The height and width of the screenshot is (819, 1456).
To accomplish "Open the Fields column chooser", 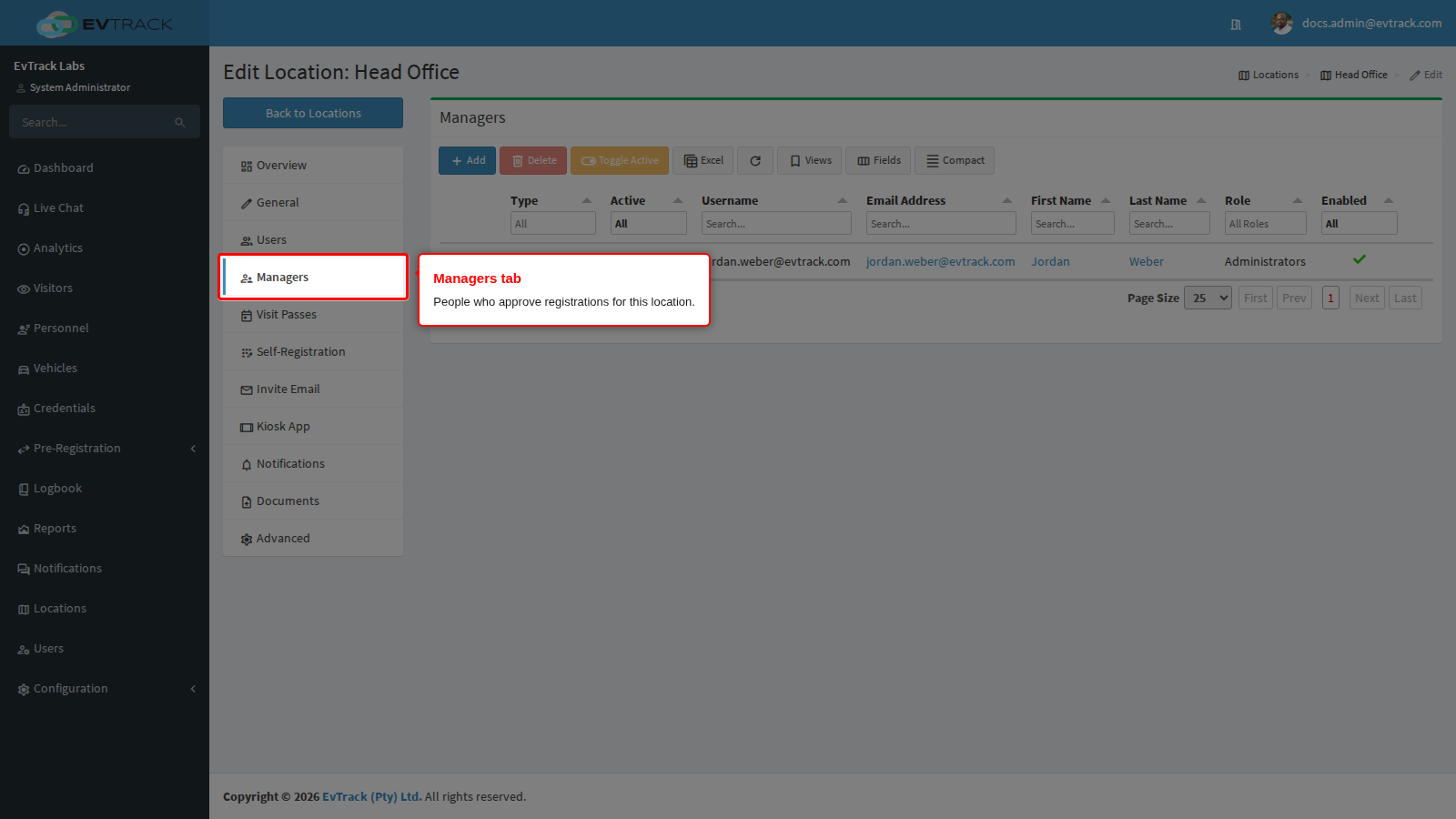I will click(x=879, y=161).
